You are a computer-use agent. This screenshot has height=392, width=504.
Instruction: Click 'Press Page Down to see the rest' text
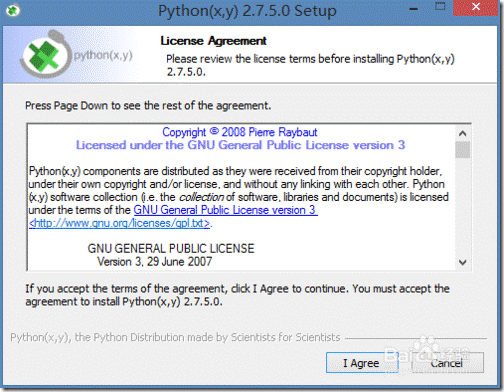tap(148, 106)
